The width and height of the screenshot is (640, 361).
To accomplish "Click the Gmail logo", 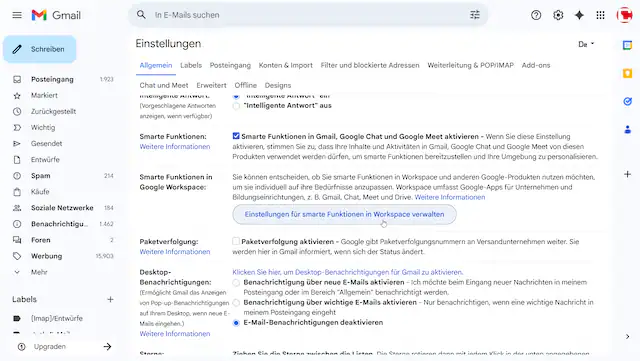I will tap(56, 15).
